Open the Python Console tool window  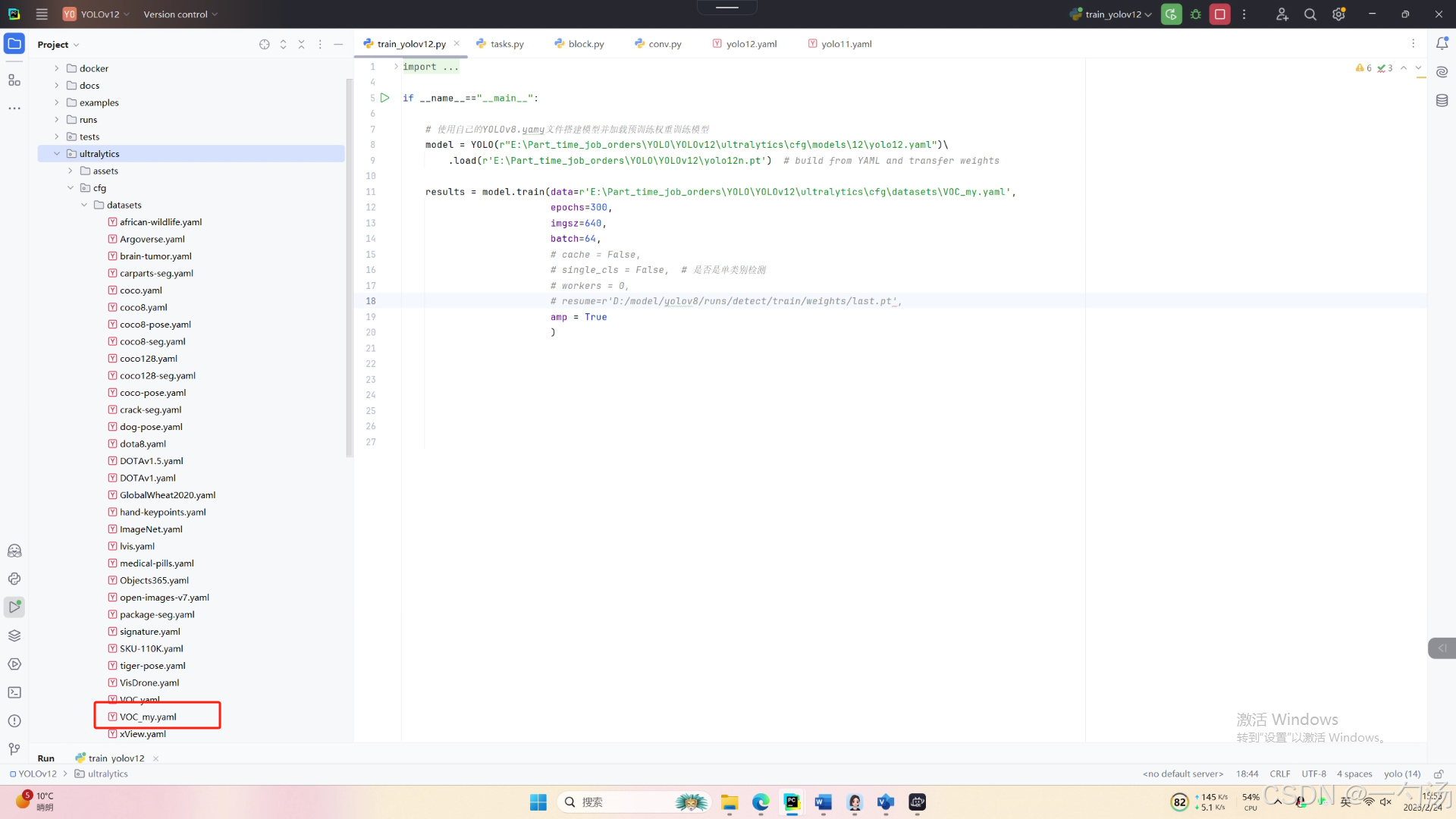(14, 579)
